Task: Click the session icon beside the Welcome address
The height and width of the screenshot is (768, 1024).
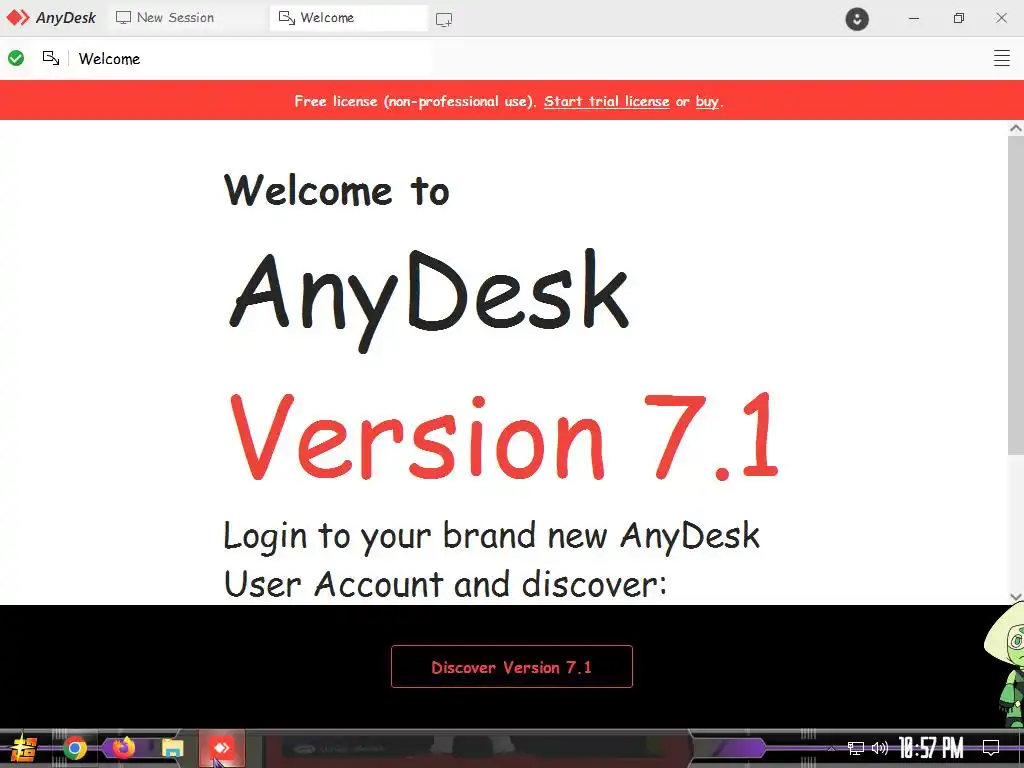Action: (51, 58)
